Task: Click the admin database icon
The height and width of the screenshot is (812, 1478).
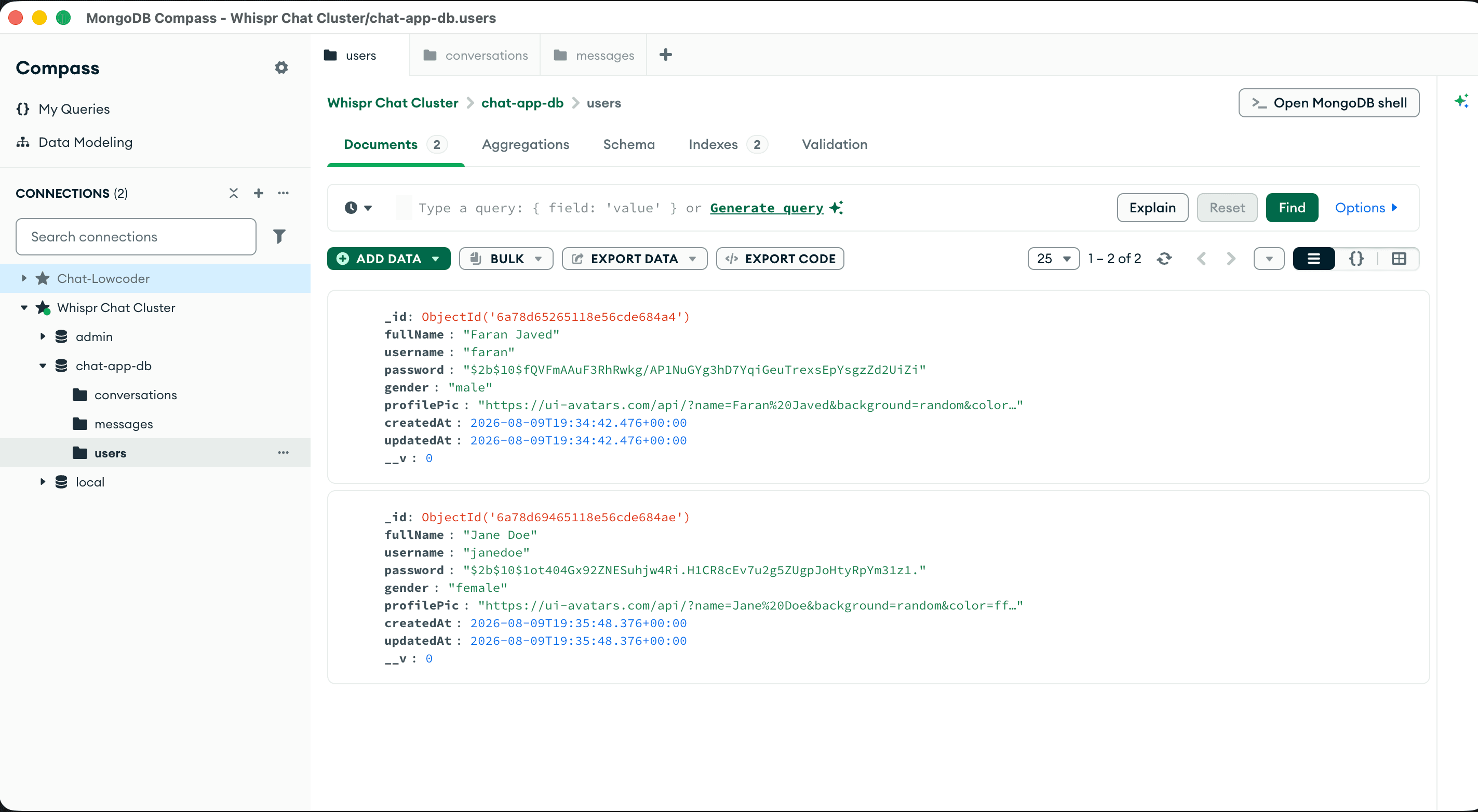Action: (x=61, y=336)
